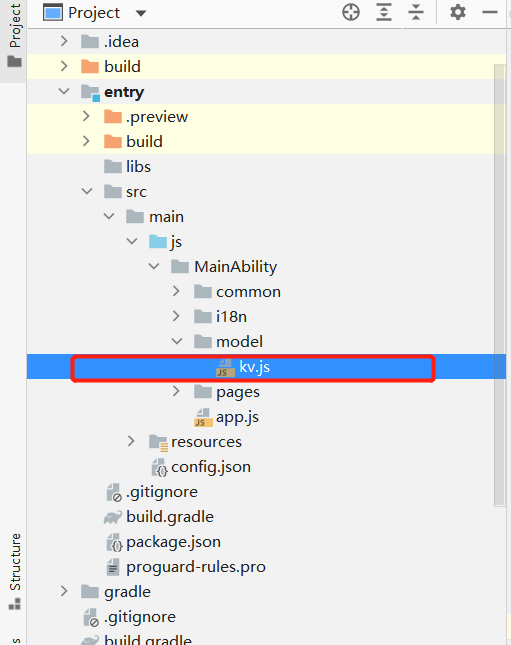Collapse the entry module
The image size is (511, 645).
(64, 91)
